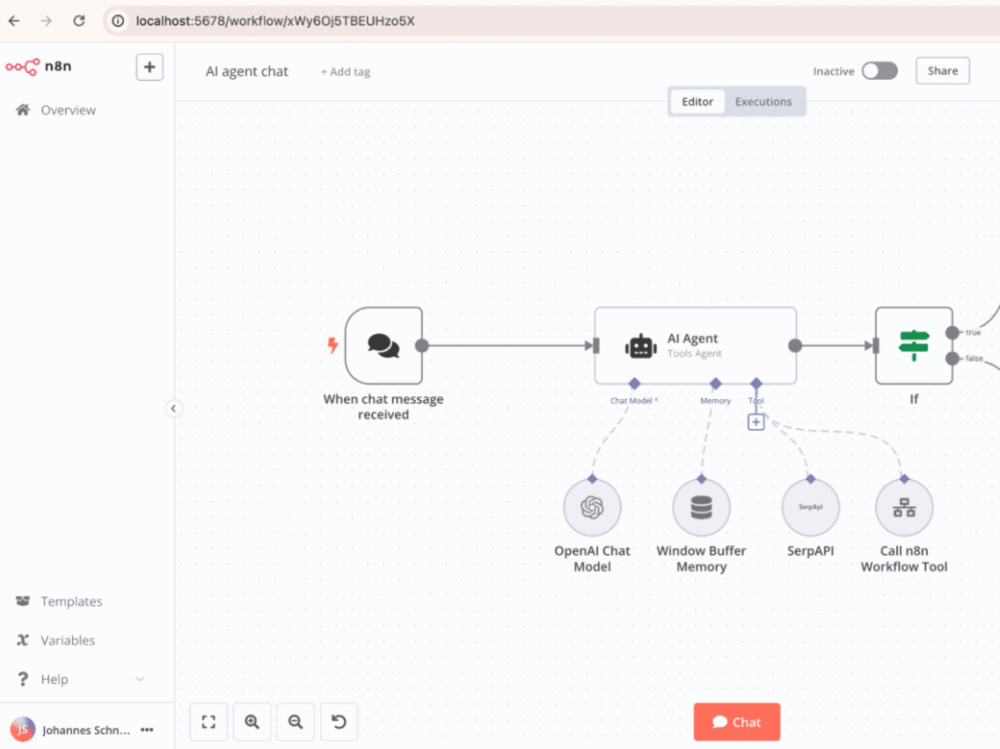
Task: Click the If node false output
Action: [x=952, y=359]
